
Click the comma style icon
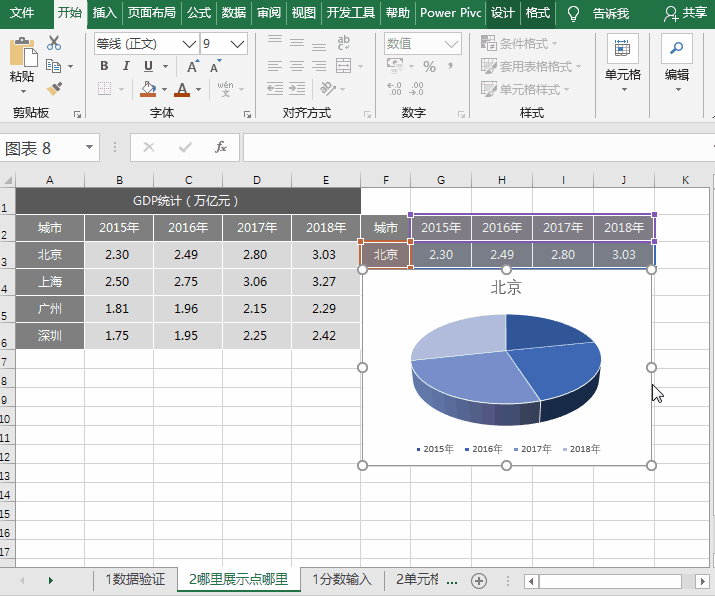[x=451, y=67]
